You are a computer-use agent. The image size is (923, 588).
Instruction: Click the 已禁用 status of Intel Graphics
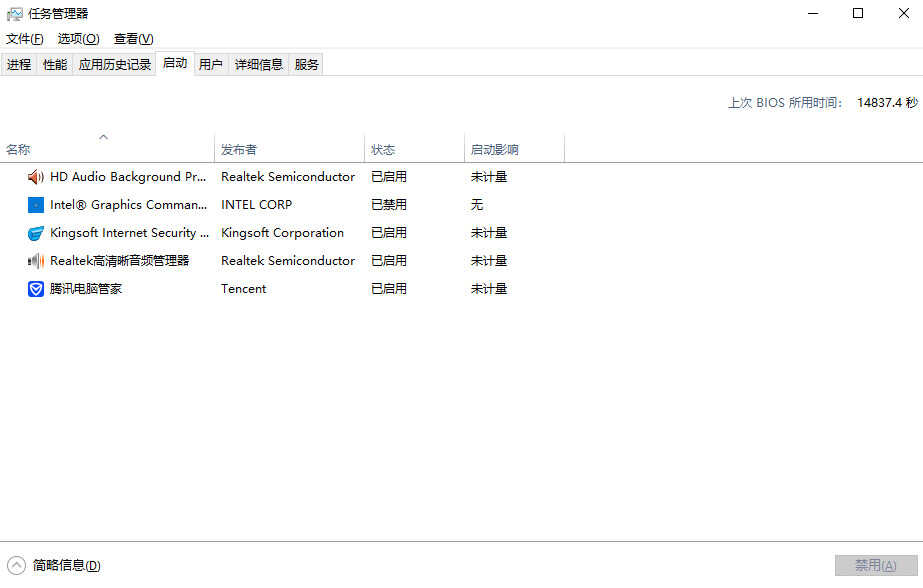tap(389, 205)
